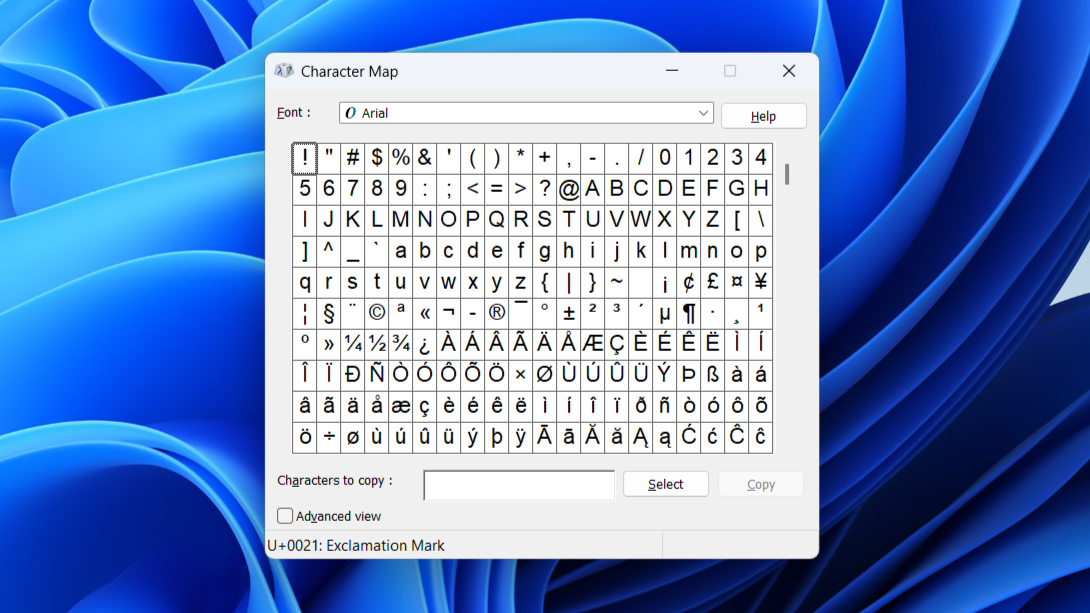Choose the section sign § cell
The width and height of the screenshot is (1090, 613).
click(x=329, y=313)
